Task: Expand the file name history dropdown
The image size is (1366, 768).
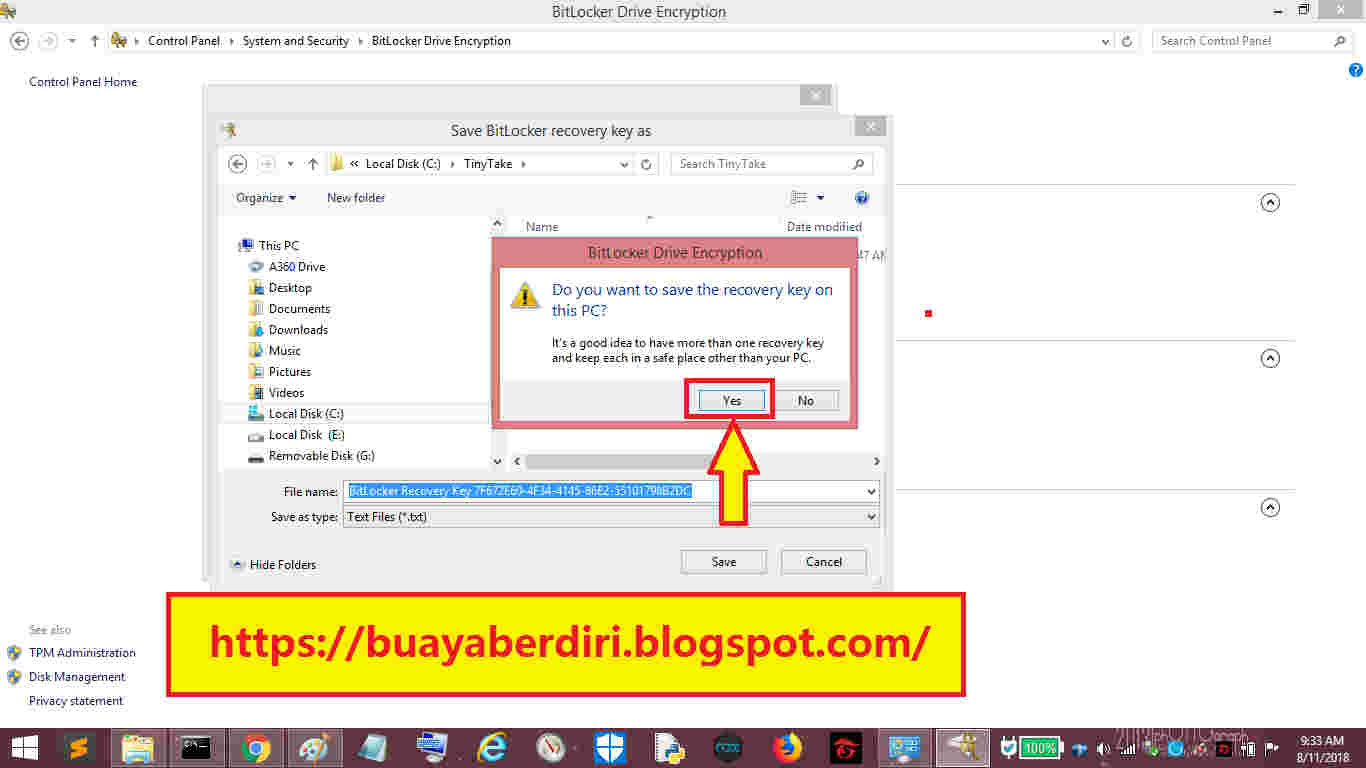Action: pyautogui.click(x=869, y=491)
